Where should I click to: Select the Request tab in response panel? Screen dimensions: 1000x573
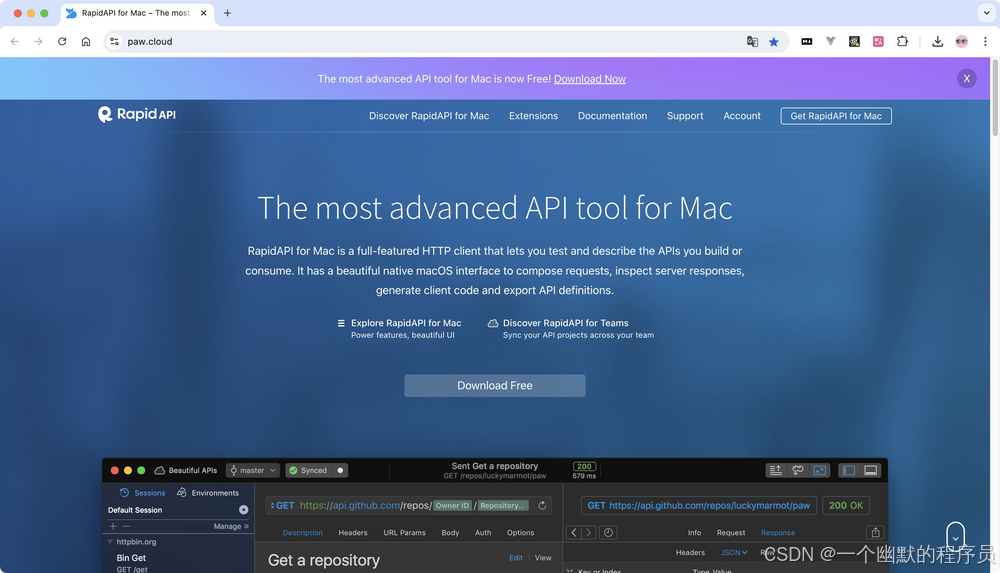(x=731, y=533)
